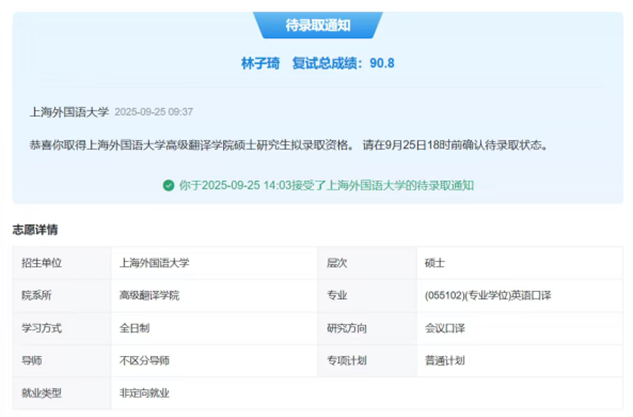Select the 待录取通知 banner header
Screen dimensions: 633x417
pos(317,25)
